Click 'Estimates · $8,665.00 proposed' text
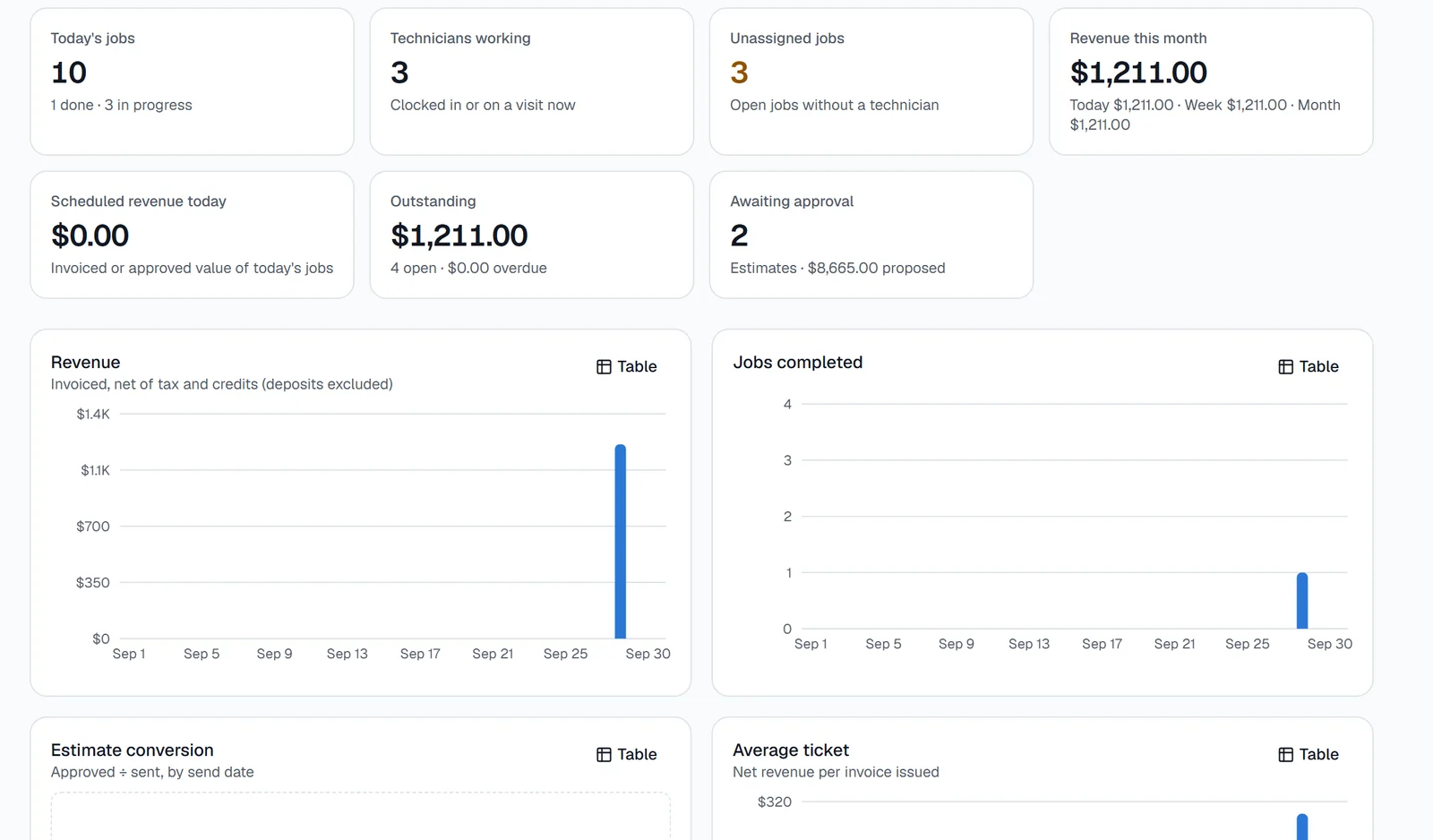The image size is (1433, 840). 837,268
